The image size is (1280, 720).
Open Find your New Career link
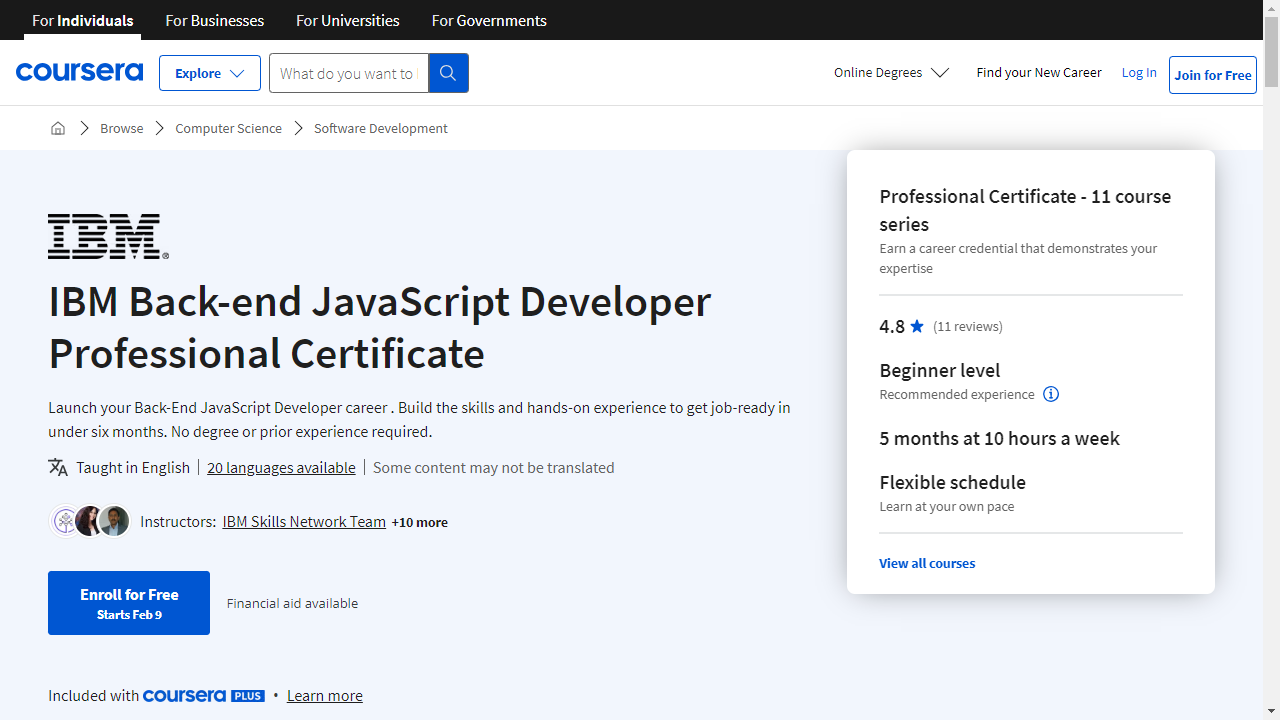pyautogui.click(x=1039, y=73)
